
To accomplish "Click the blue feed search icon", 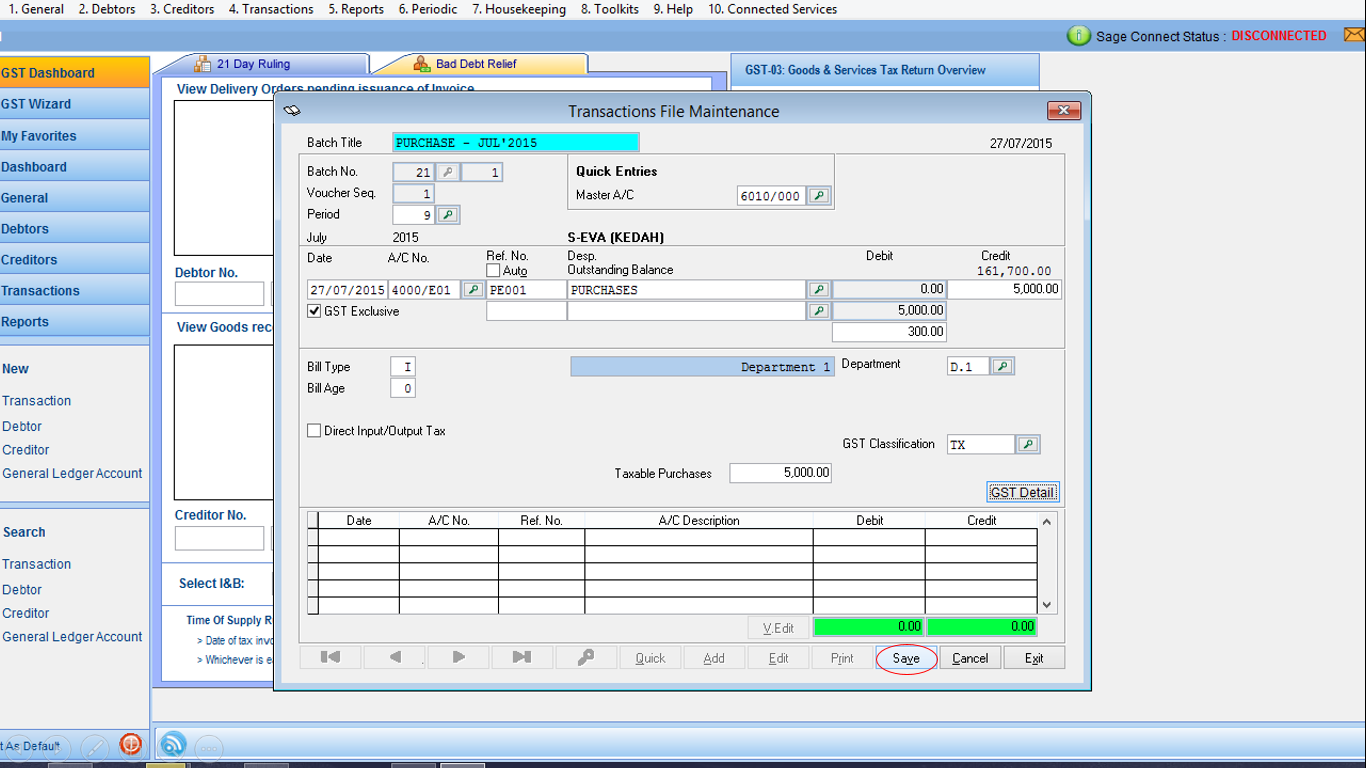I will [173, 744].
